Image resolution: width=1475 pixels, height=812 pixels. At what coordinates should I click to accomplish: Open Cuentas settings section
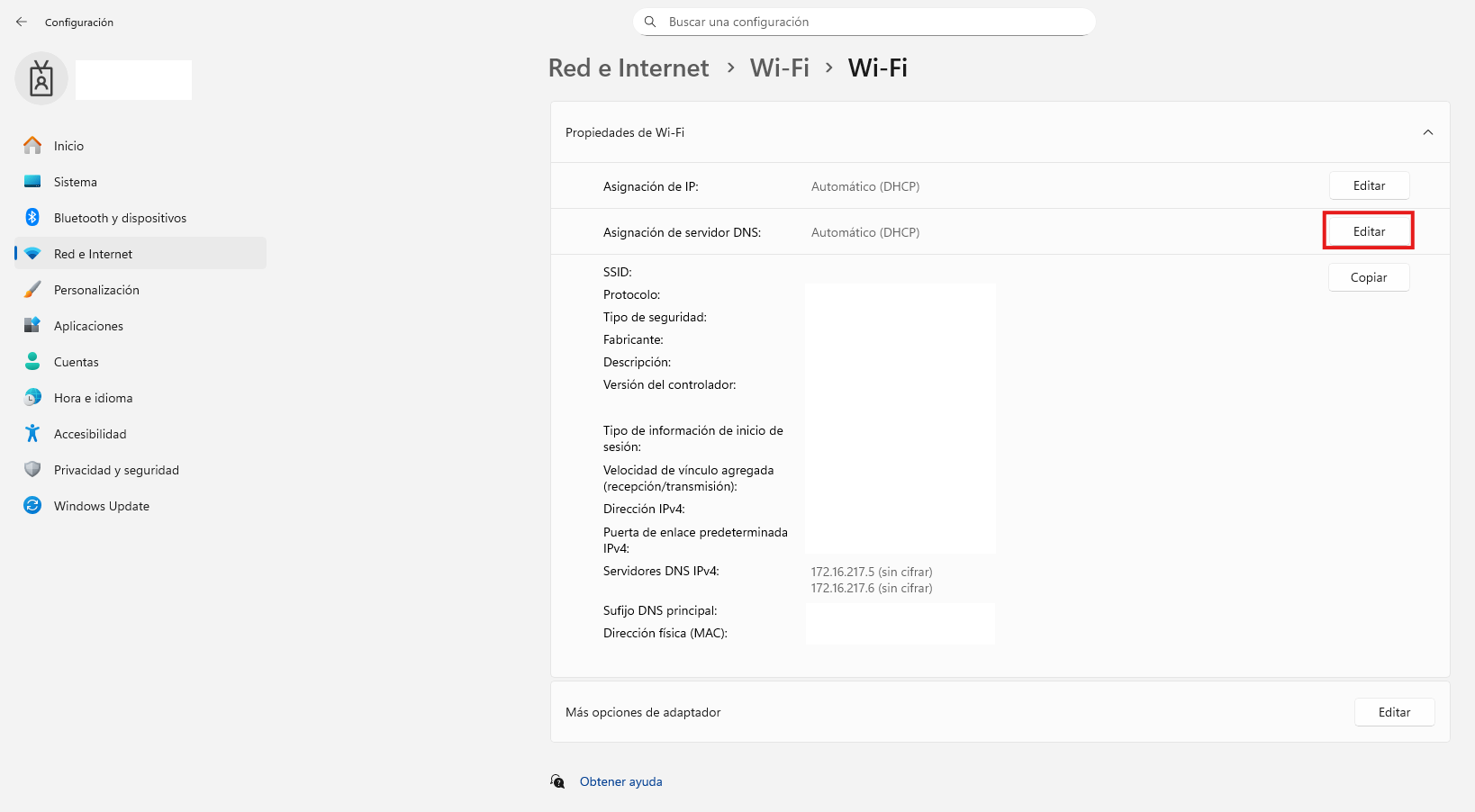pyautogui.click(x=77, y=362)
